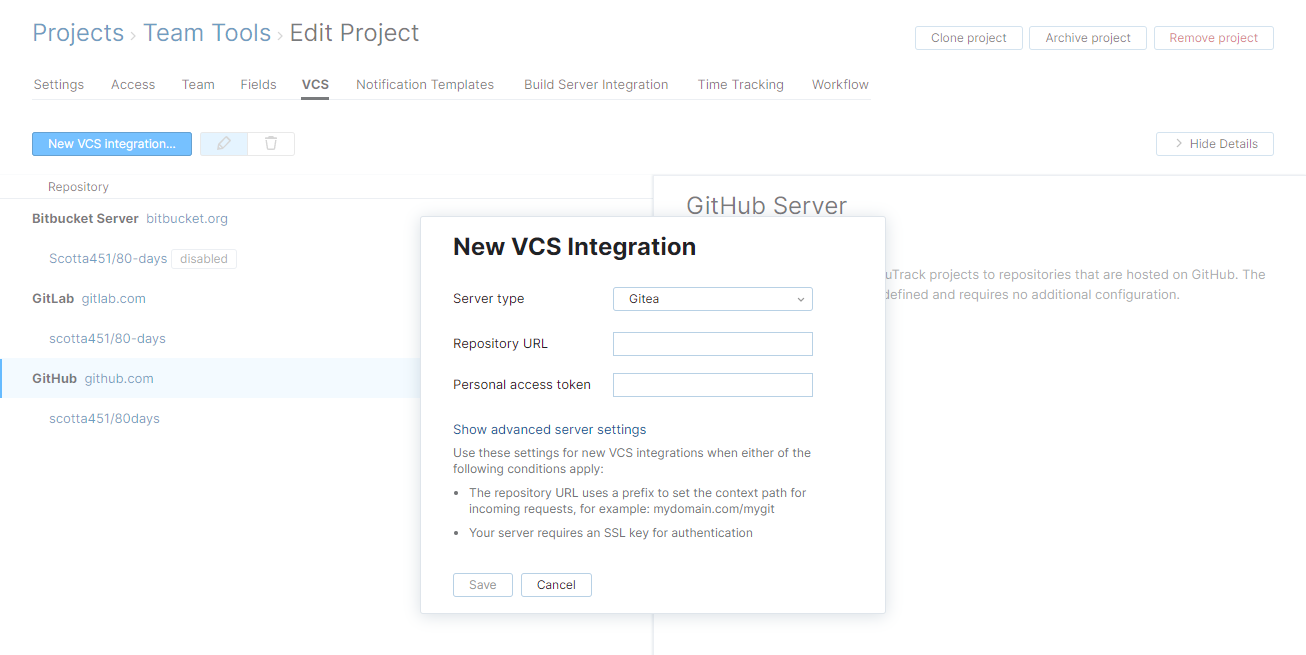Open the Workflow tab
This screenshot has width=1306, height=655.
[x=839, y=84]
